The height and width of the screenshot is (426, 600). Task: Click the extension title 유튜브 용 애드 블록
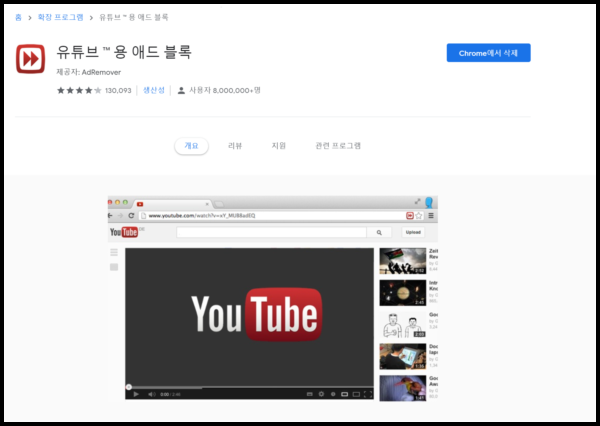[x=124, y=52]
